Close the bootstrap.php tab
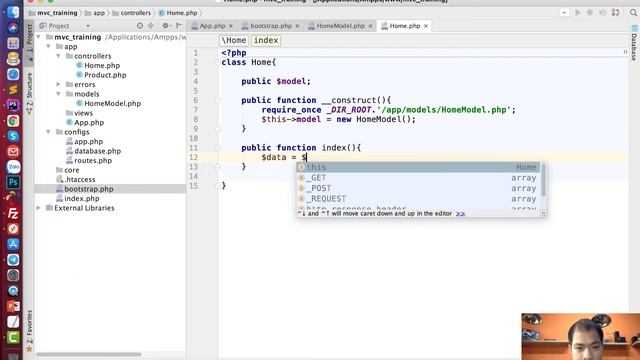The width and height of the screenshot is (640, 360). [298, 26]
